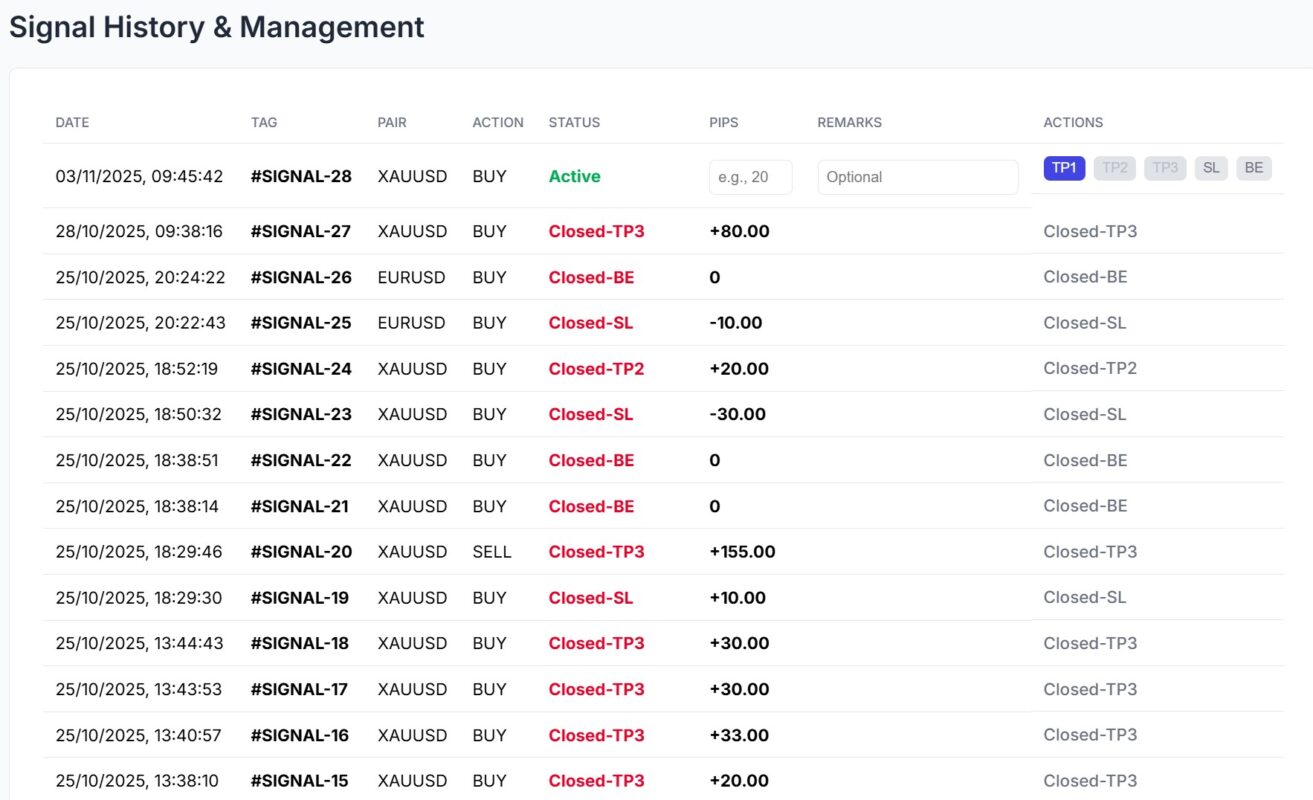
Task: Click the TP1 button for SIGNAL-28
Action: [x=1064, y=168]
